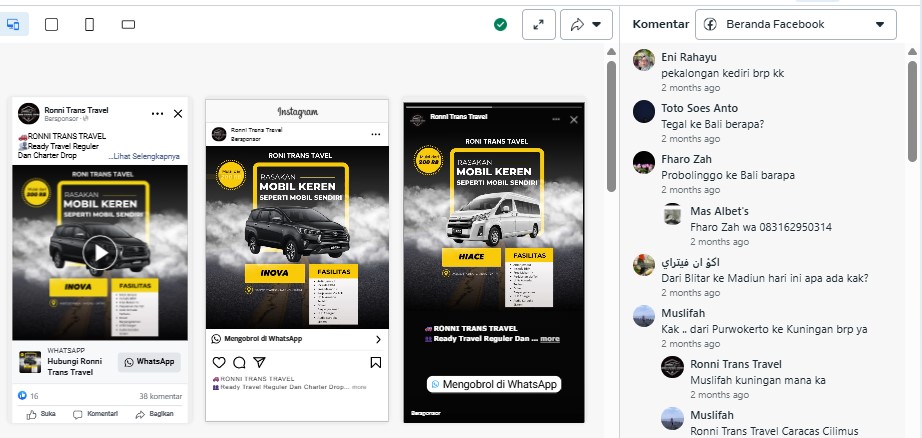This screenshot has width=922, height=438.
Task: Click Fharo Zah's profile avatar
Action: click(644, 162)
